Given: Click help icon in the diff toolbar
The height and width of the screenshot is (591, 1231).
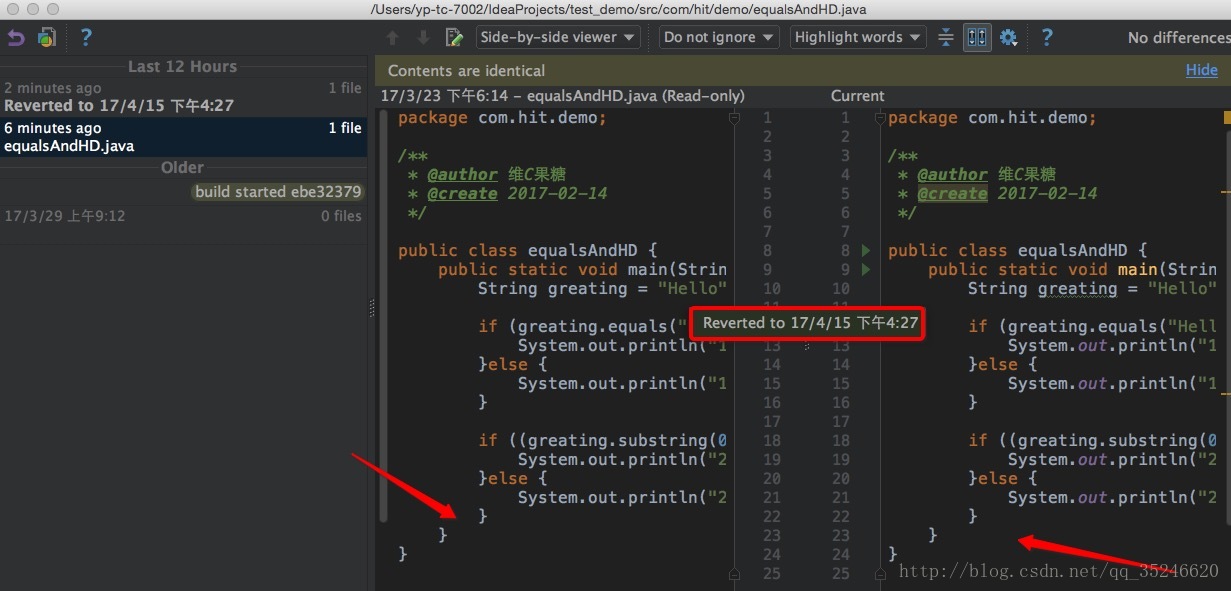Looking at the screenshot, I should click(1046, 38).
